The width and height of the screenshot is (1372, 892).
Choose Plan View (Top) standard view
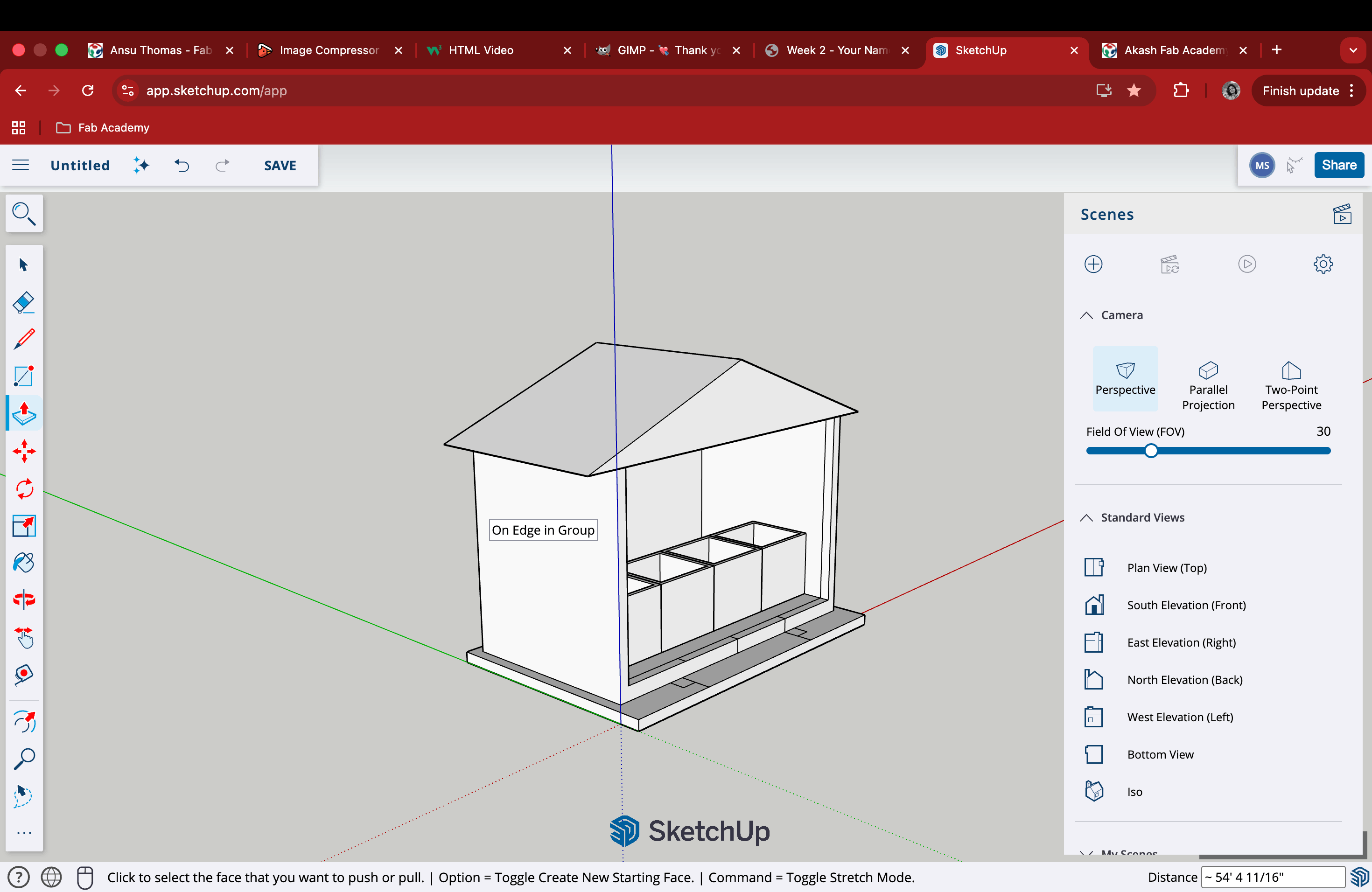click(1166, 568)
